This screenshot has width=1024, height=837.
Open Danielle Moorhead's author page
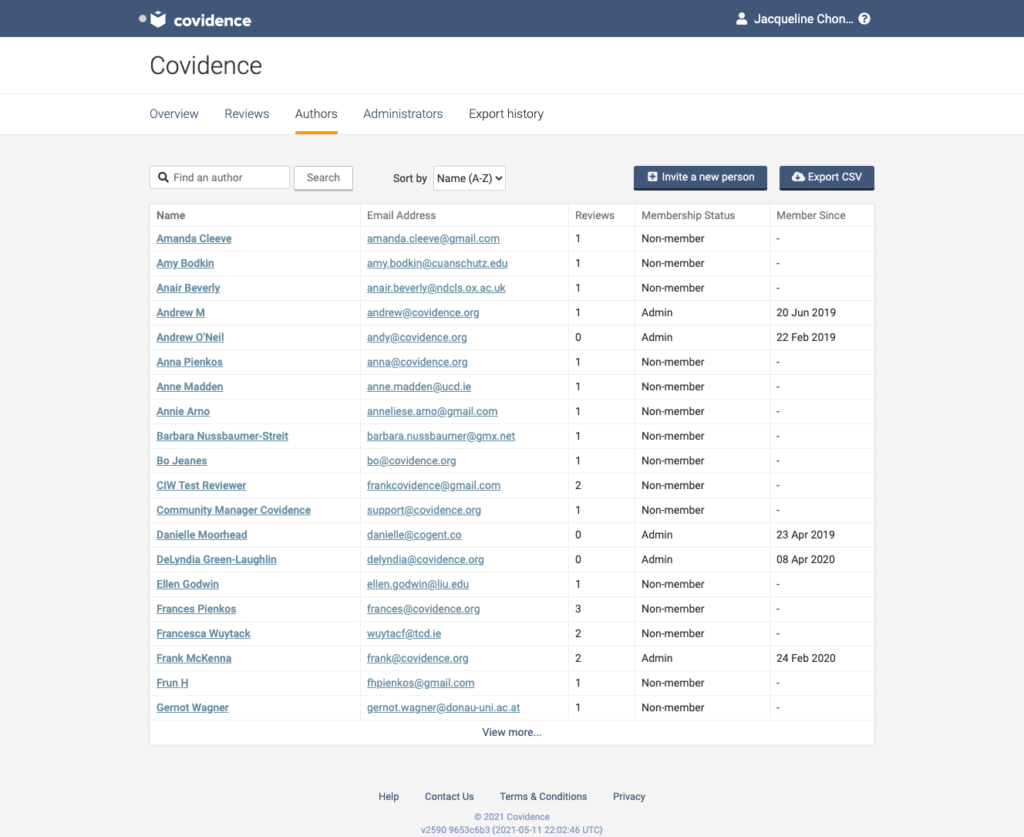coord(201,535)
